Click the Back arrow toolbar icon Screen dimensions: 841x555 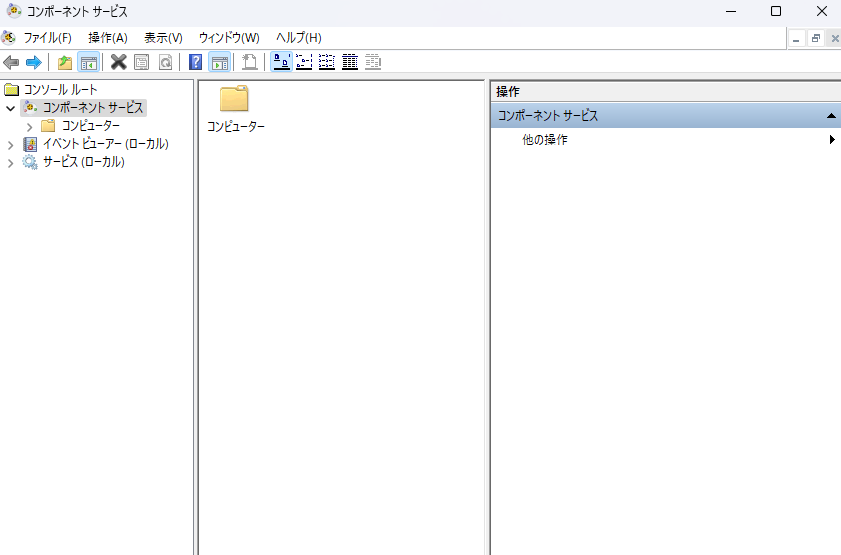pos(12,62)
